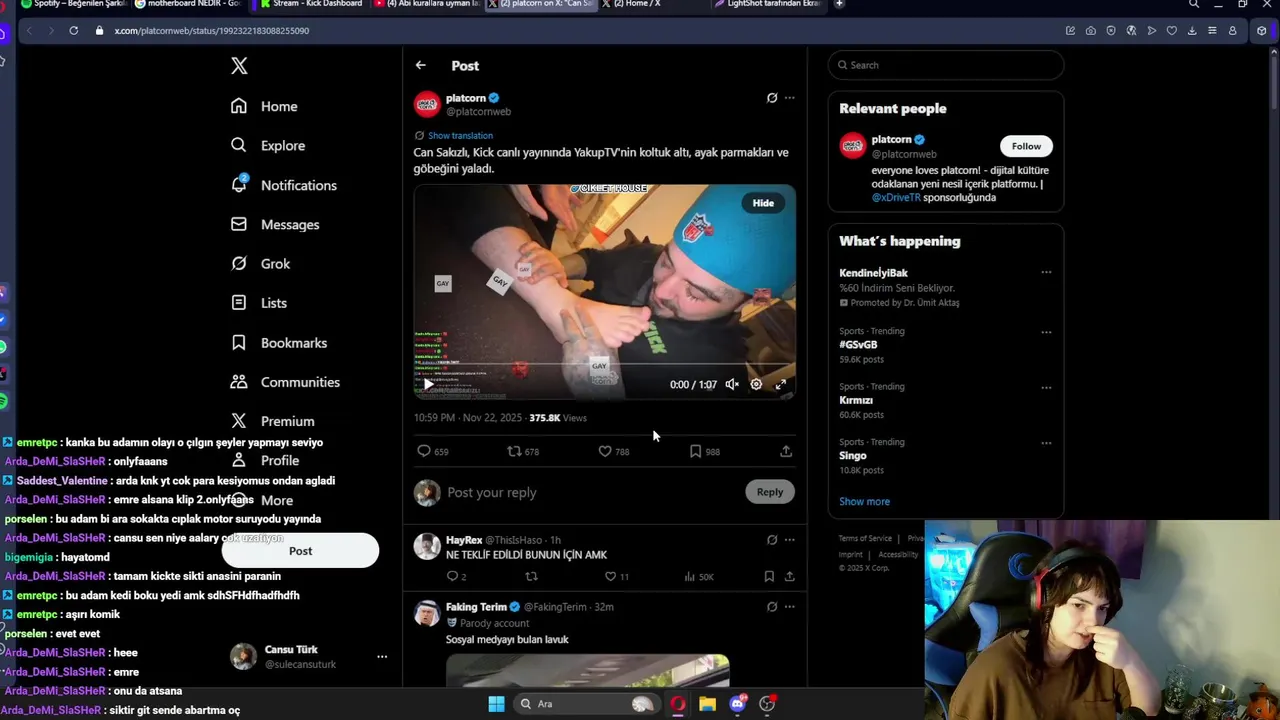Open Singo trend options menu
Screen dimensions: 1280x720
coord(1046,443)
